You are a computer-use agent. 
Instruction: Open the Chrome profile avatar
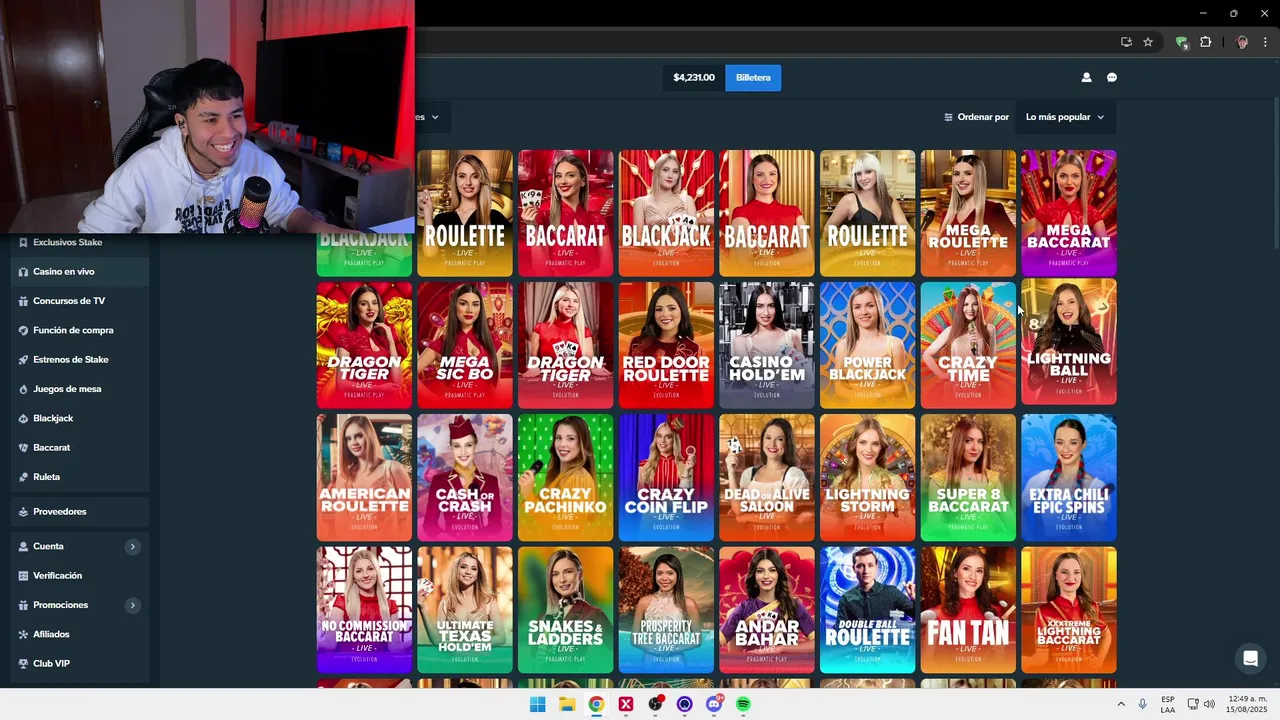[x=1242, y=42]
